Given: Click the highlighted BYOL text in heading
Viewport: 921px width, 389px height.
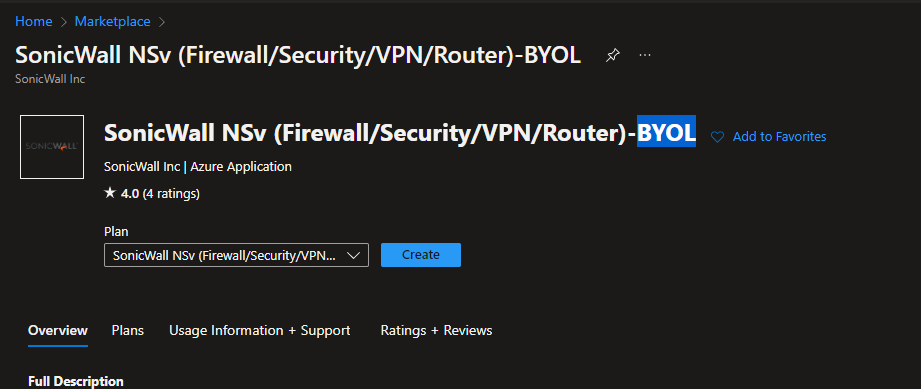Looking at the screenshot, I should (667, 132).
